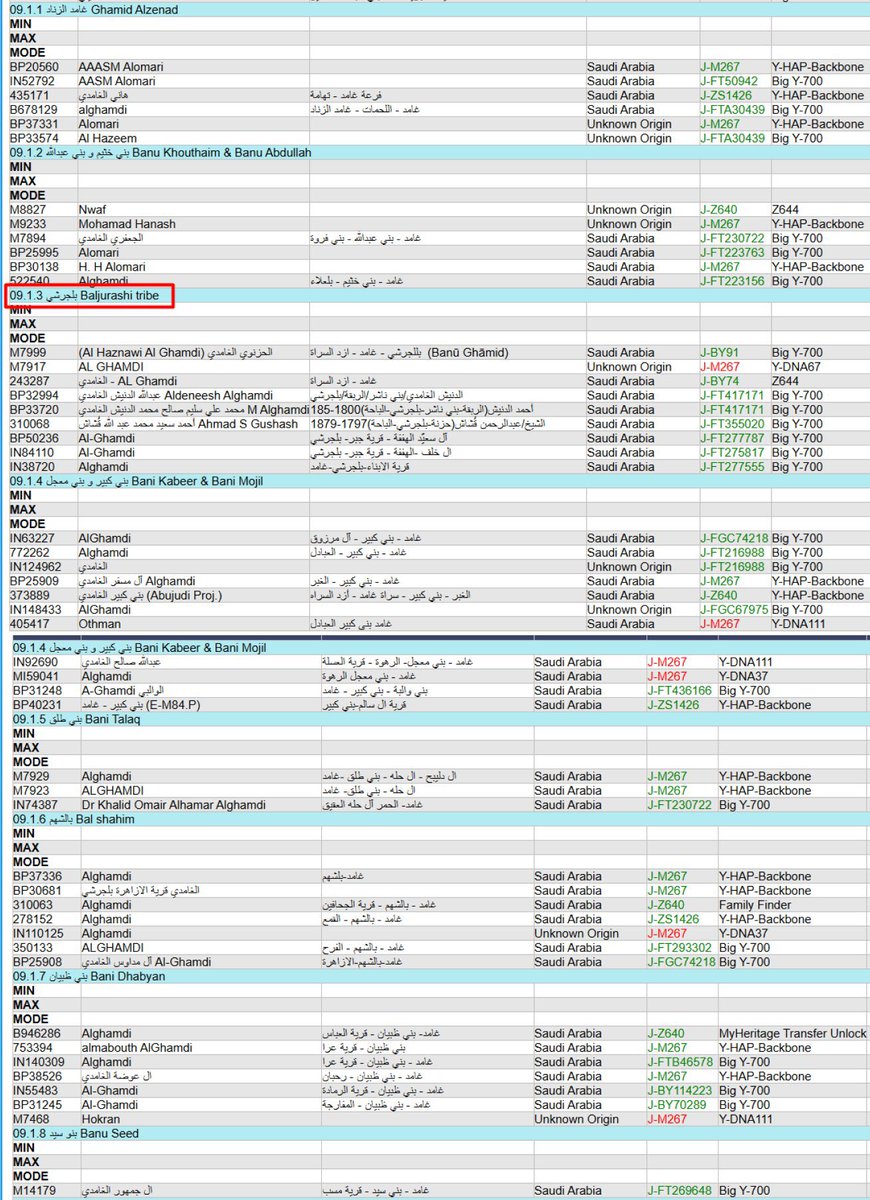Select the name A-Ghamdi
870x1200 pixels.
click(x=107, y=690)
